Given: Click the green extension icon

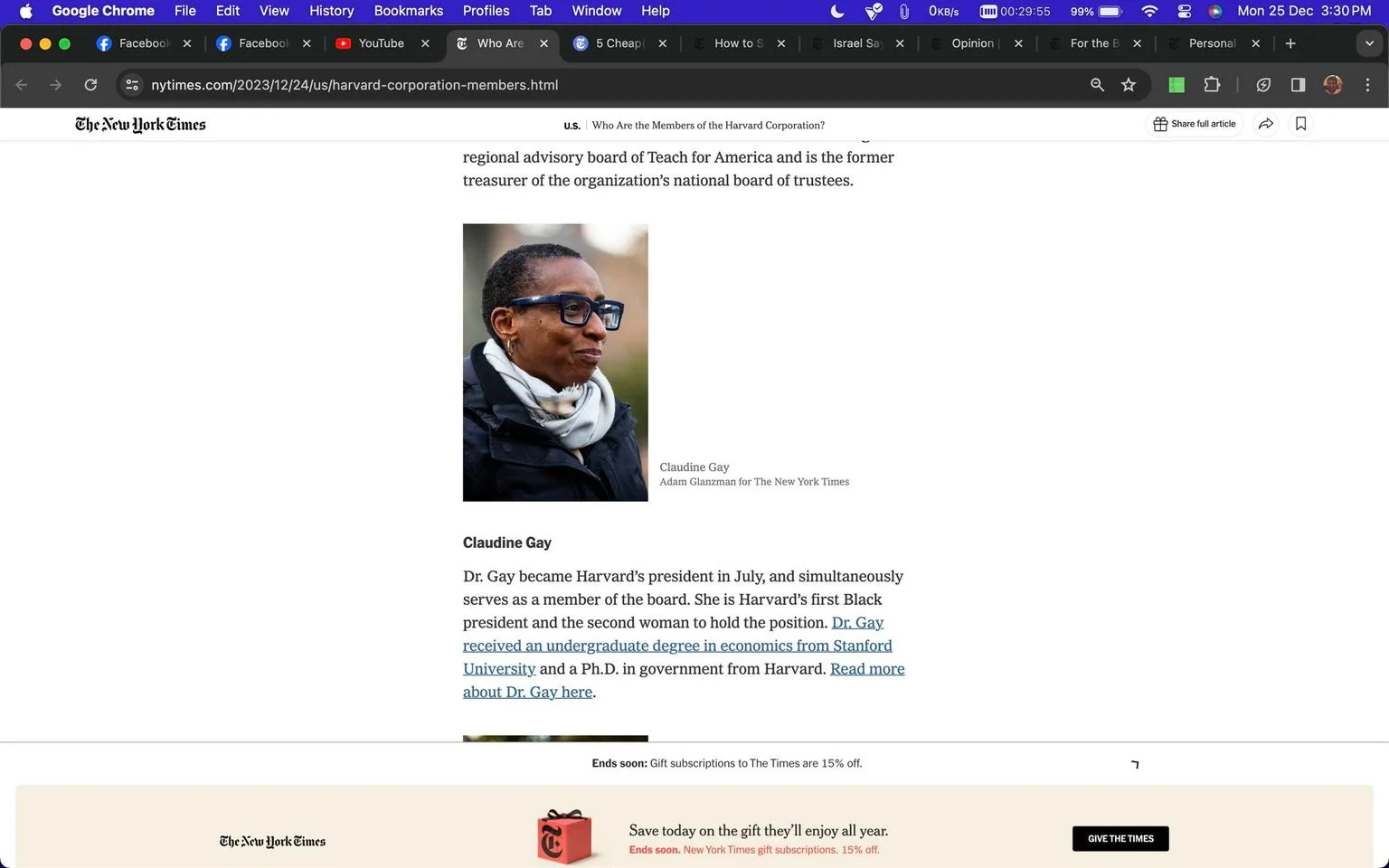Looking at the screenshot, I should tap(1176, 85).
